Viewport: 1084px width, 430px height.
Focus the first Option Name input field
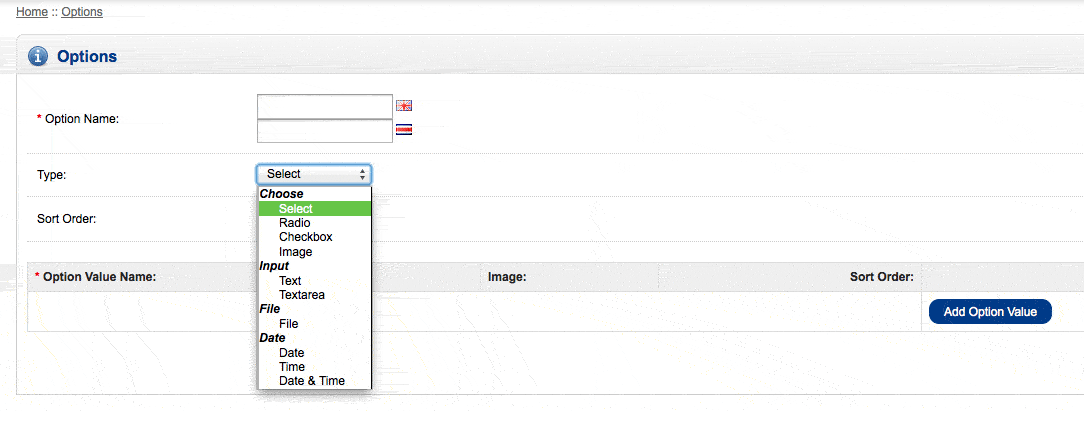(x=324, y=106)
